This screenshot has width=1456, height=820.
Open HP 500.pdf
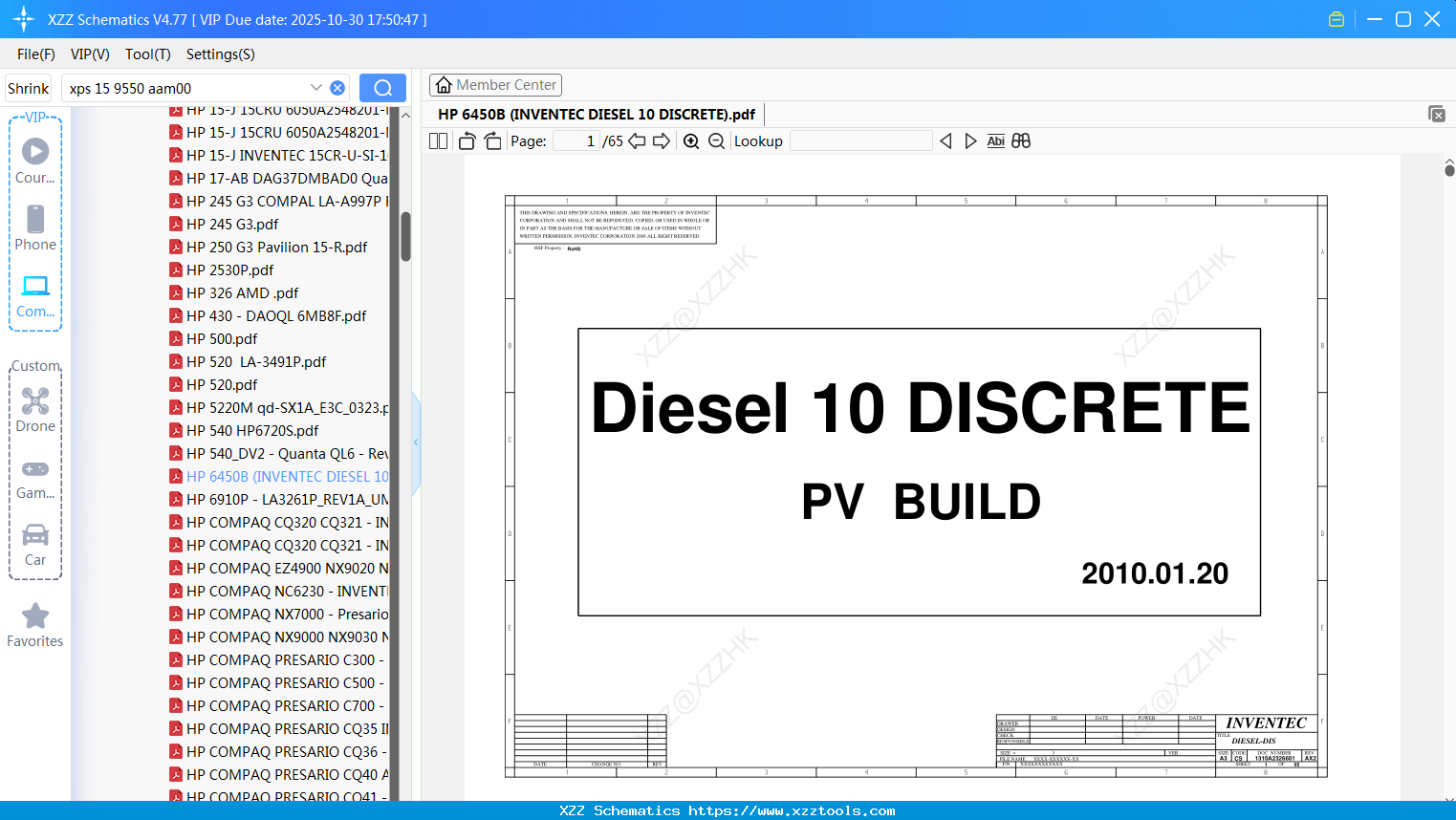click(222, 339)
